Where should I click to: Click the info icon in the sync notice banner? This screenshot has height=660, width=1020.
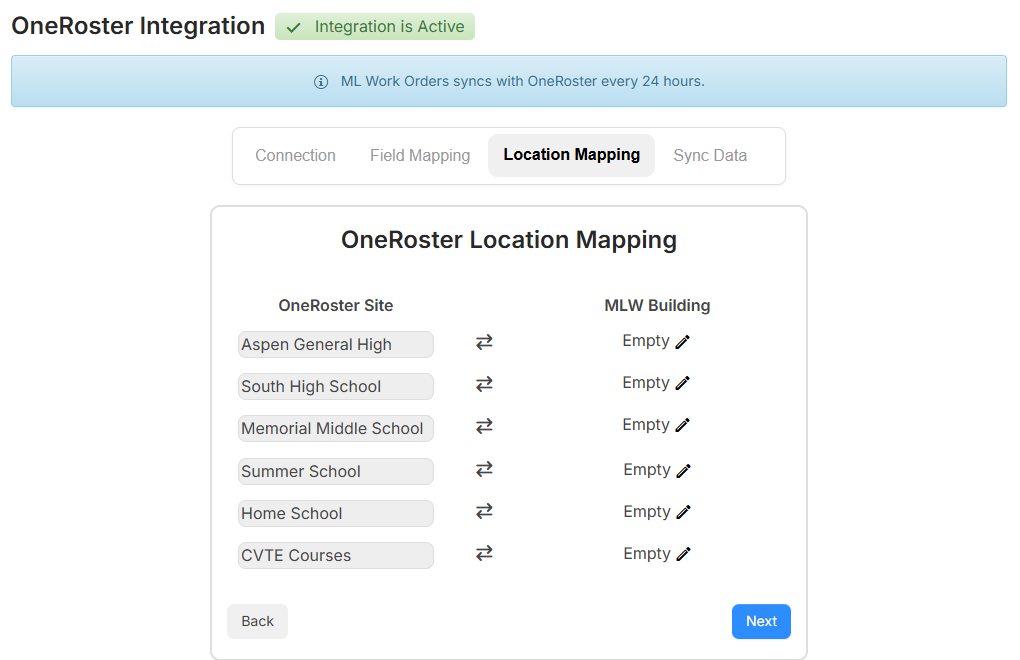[321, 82]
